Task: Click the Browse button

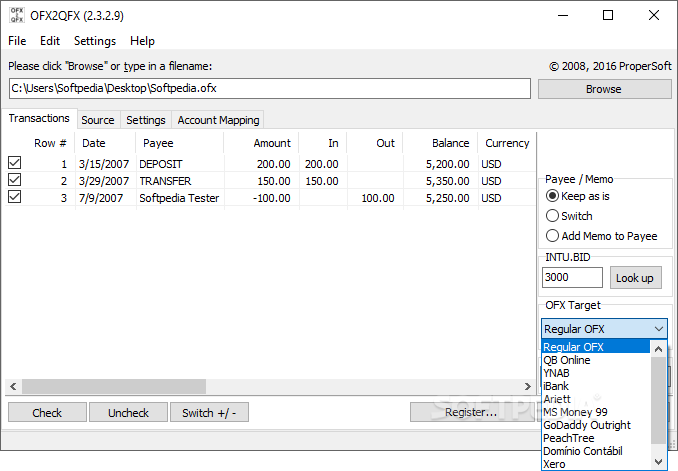Action: [604, 89]
